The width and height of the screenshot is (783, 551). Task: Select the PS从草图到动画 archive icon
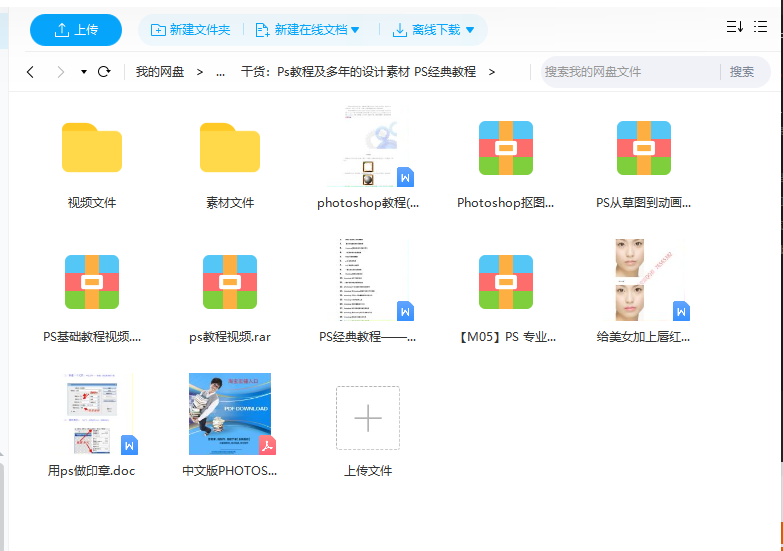coord(644,148)
